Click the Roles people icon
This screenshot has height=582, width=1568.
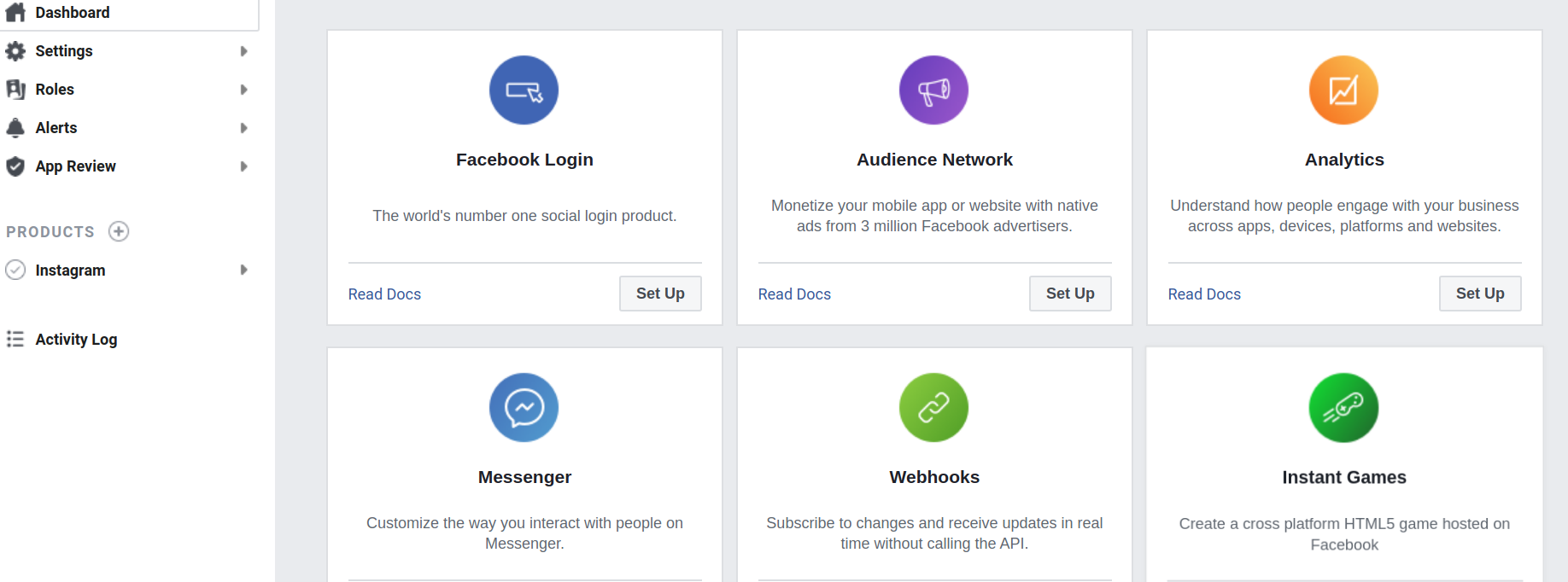pyautogui.click(x=15, y=90)
